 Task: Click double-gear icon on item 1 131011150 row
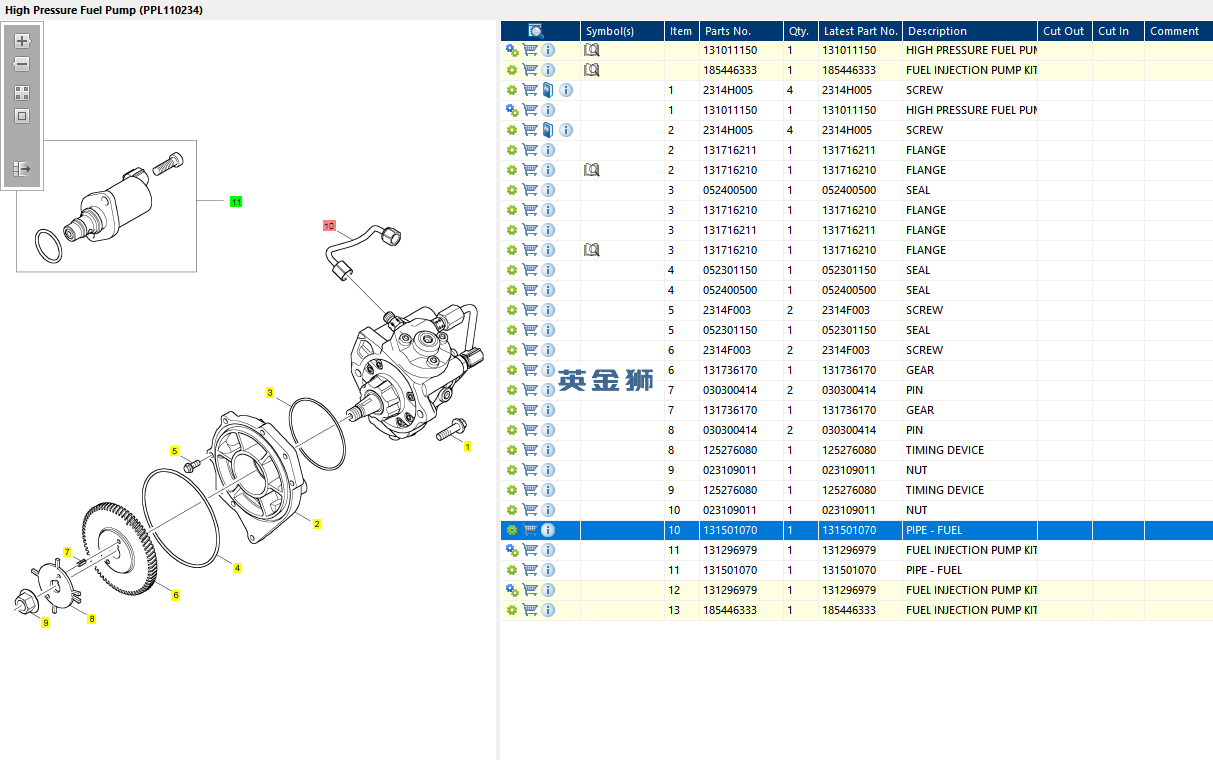click(x=512, y=110)
